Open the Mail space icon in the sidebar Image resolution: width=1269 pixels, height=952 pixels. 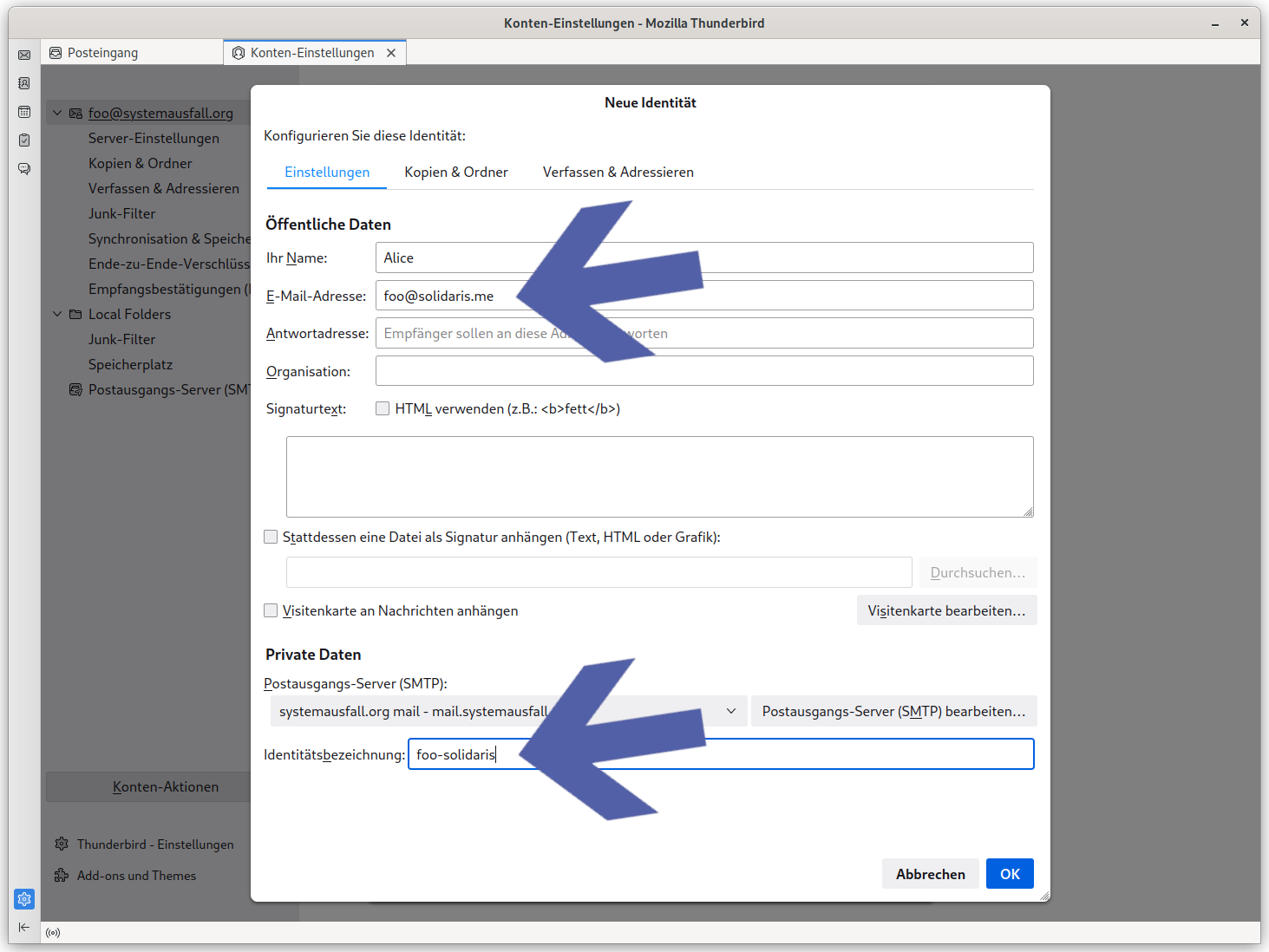[x=24, y=55]
